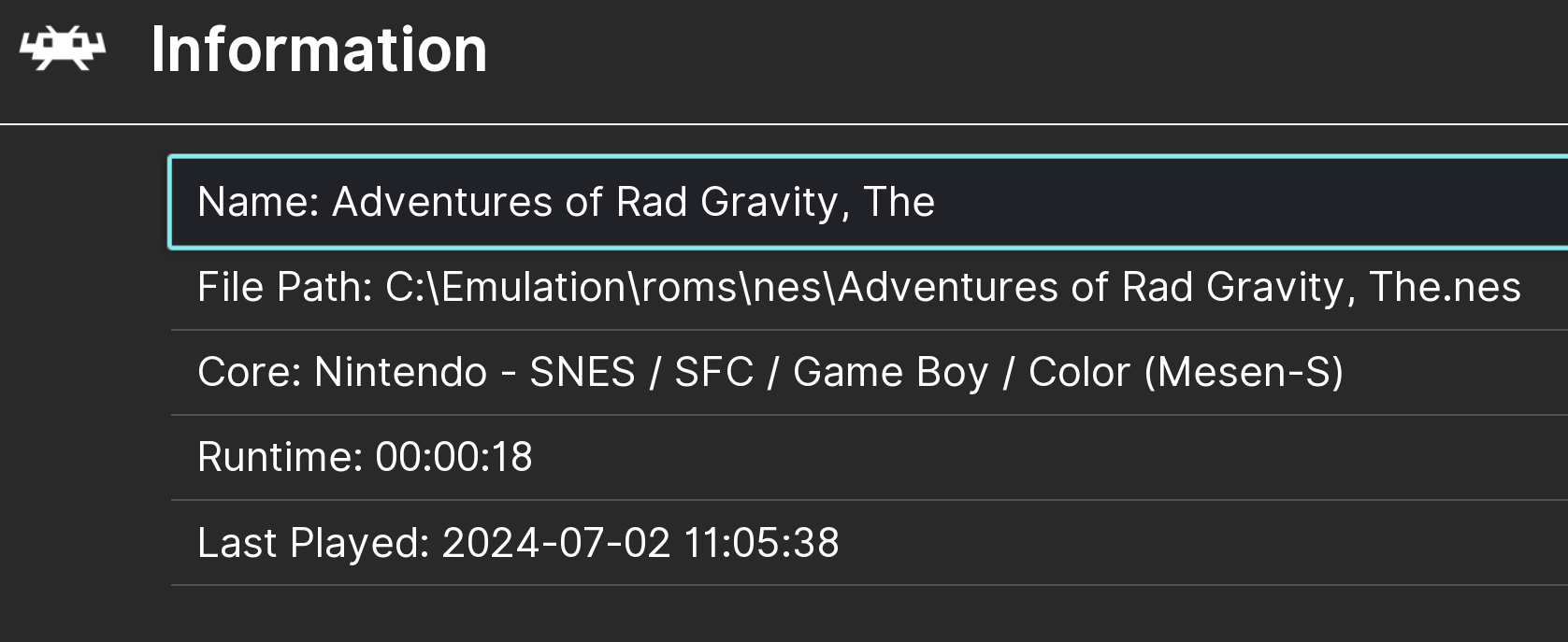Click the 'File Path:' field label
The width and height of the screenshot is (1568, 642).
285,287
